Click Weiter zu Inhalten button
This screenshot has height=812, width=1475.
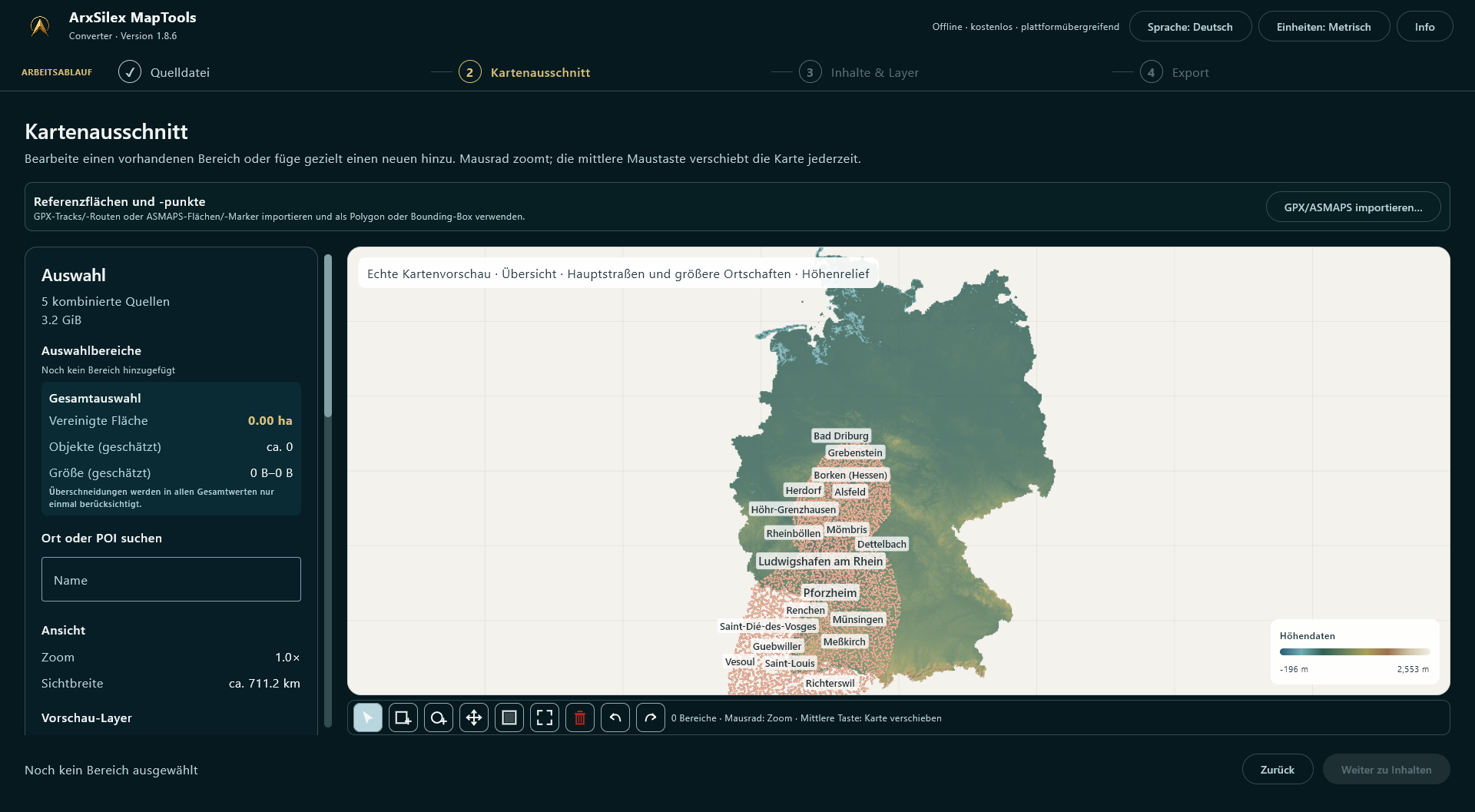1386,769
